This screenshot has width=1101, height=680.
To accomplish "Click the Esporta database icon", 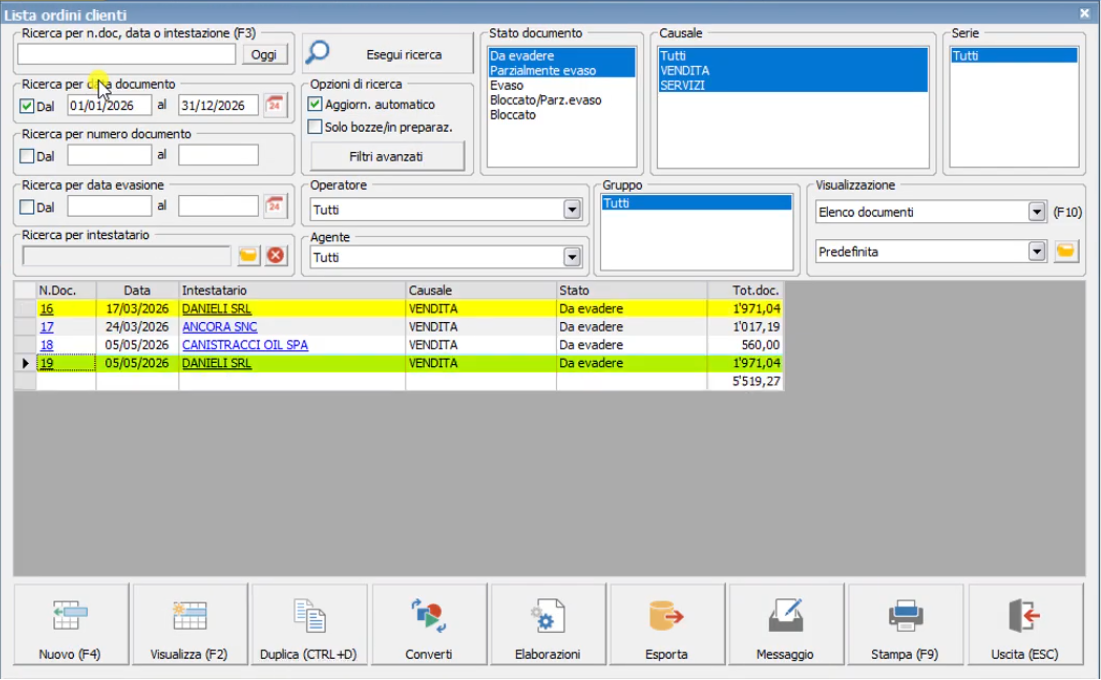I will click(666, 615).
